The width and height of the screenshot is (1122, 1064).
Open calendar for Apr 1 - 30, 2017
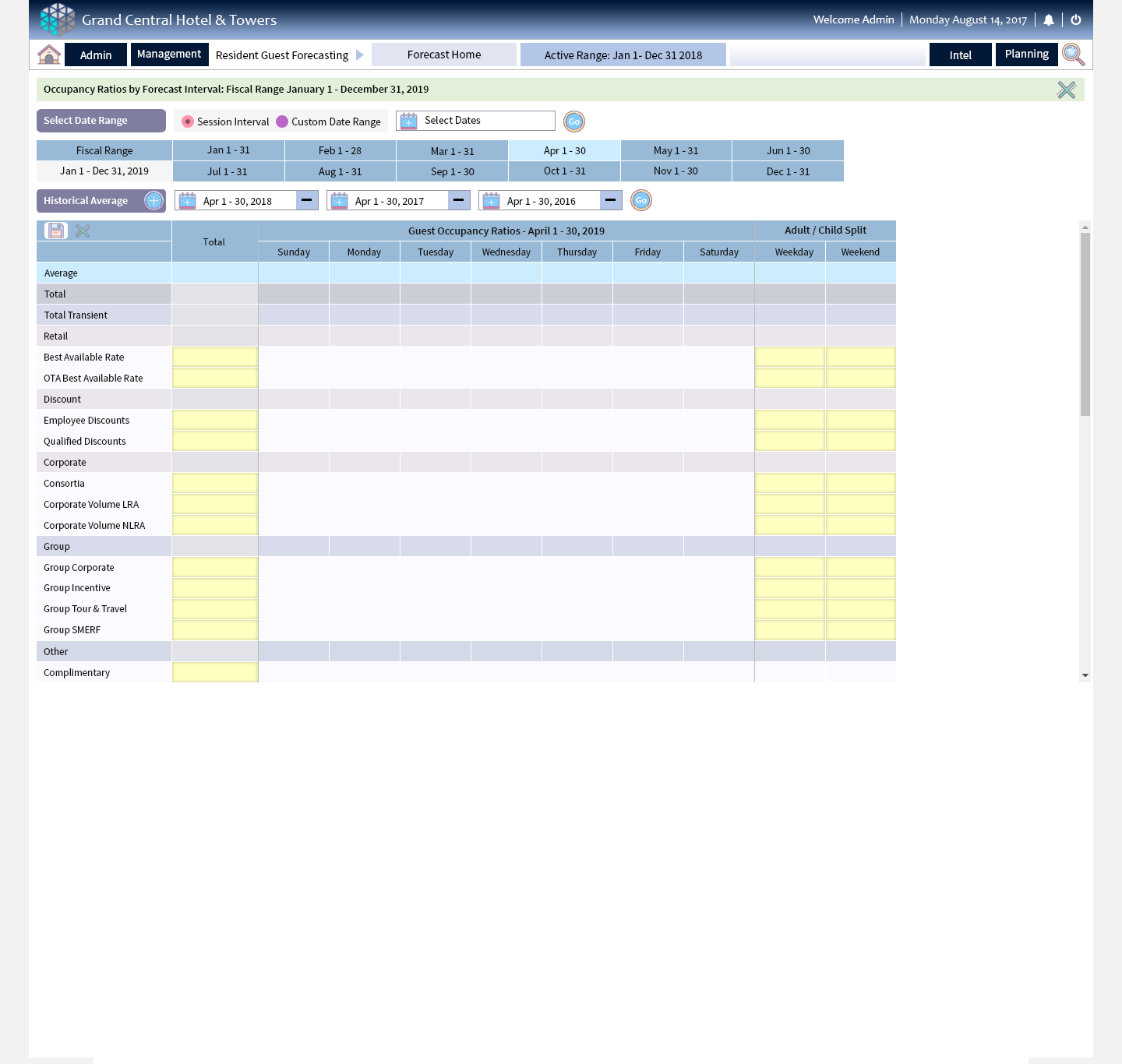(340, 201)
